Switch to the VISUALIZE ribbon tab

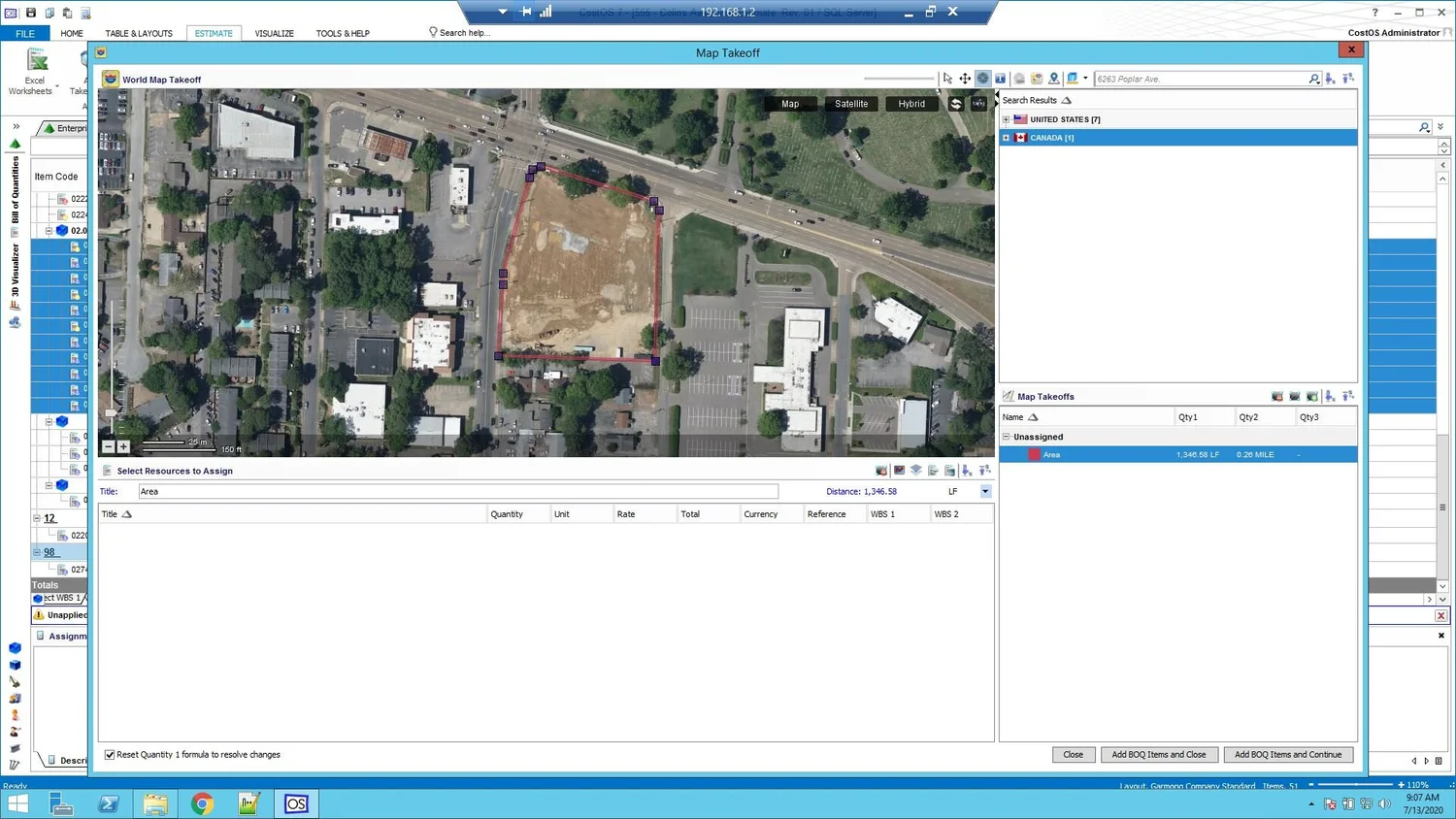click(274, 33)
